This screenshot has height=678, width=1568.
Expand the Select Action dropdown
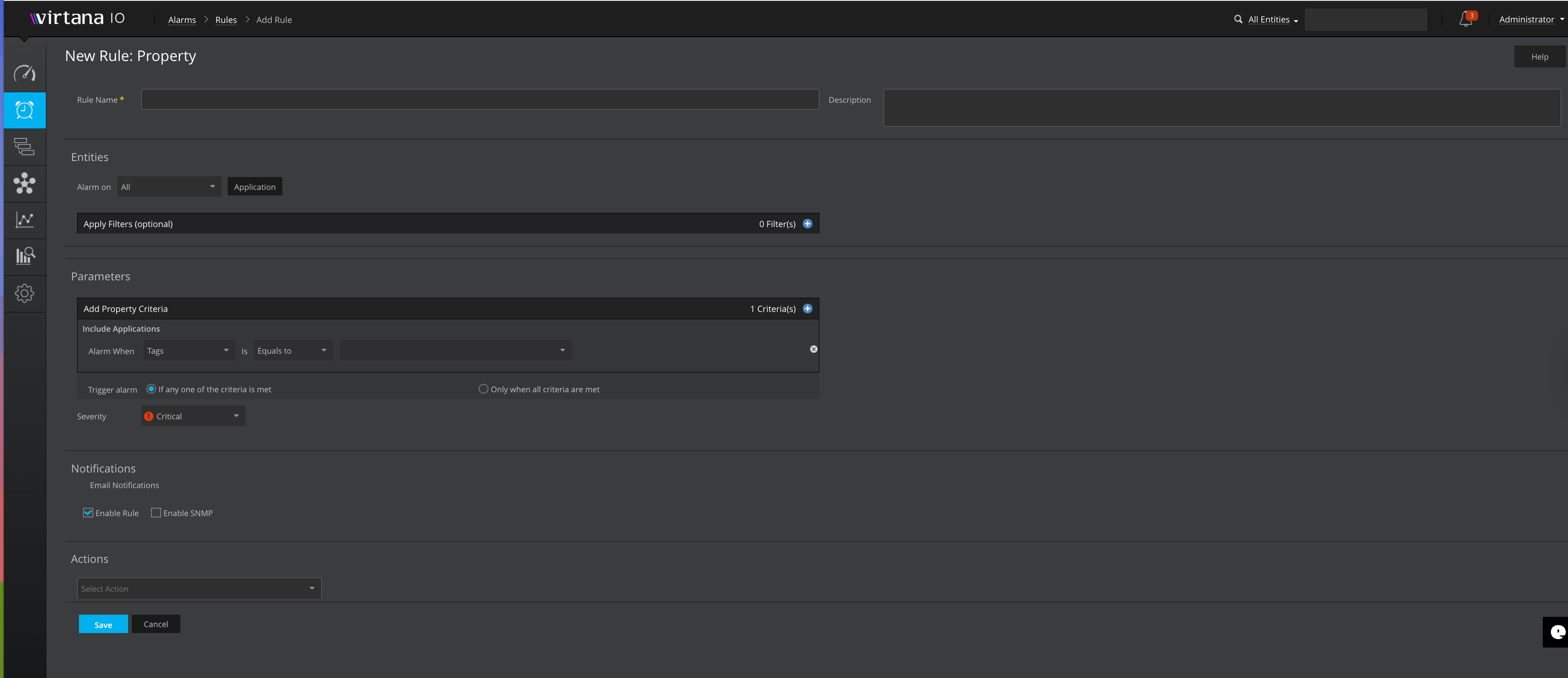point(198,589)
